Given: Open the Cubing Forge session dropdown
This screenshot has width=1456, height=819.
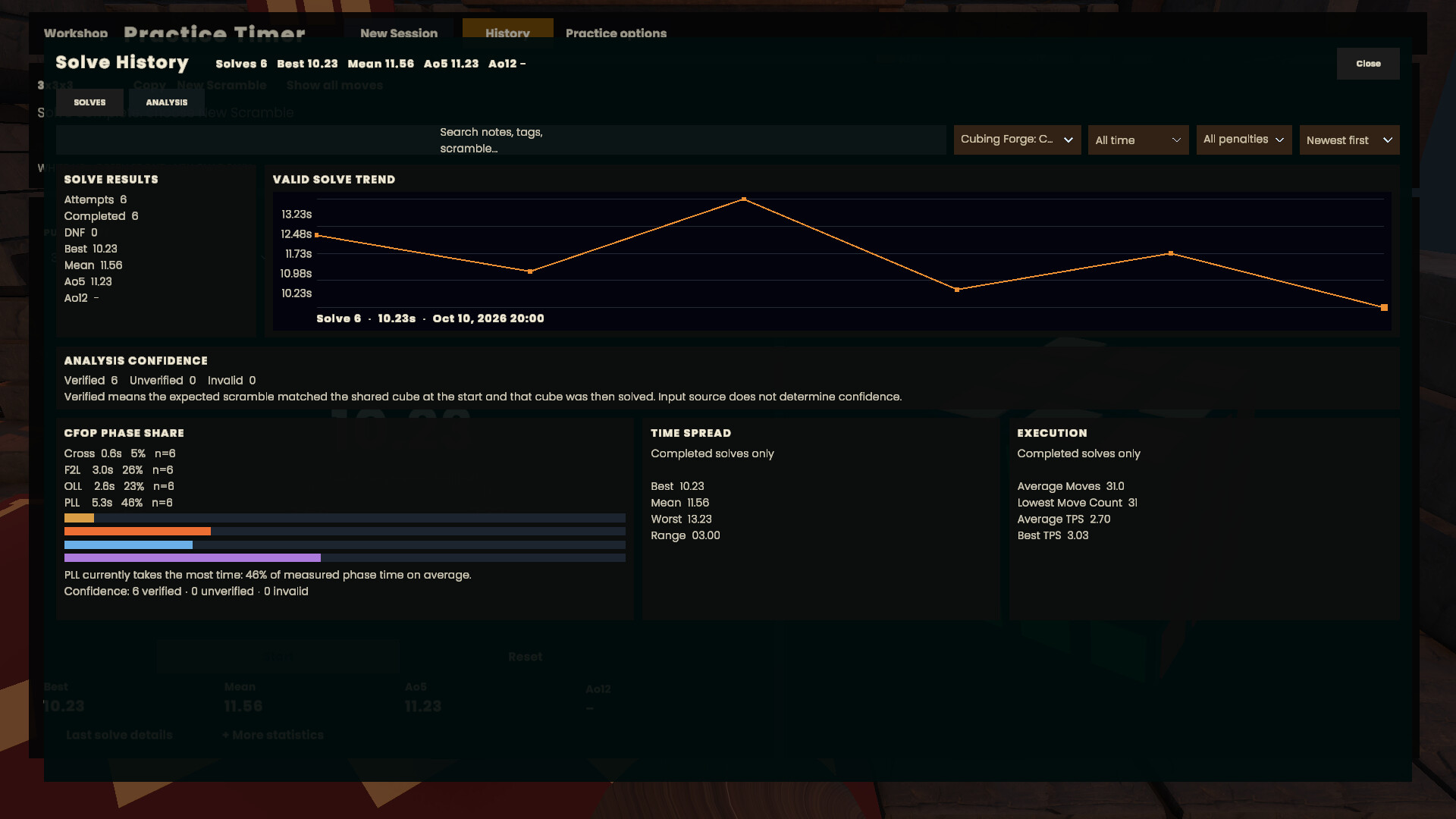Looking at the screenshot, I should (x=1017, y=140).
